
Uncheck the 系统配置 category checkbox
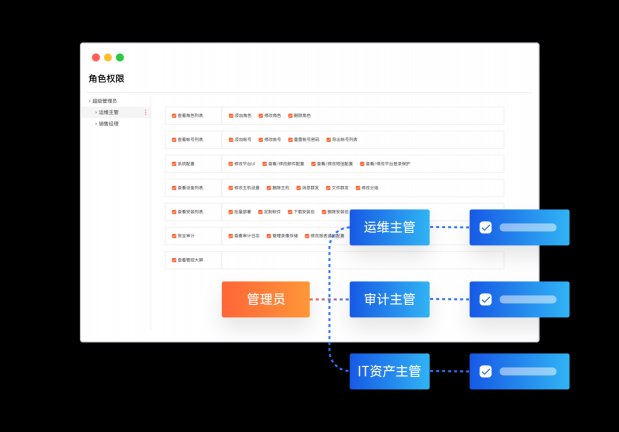pyautogui.click(x=174, y=164)
